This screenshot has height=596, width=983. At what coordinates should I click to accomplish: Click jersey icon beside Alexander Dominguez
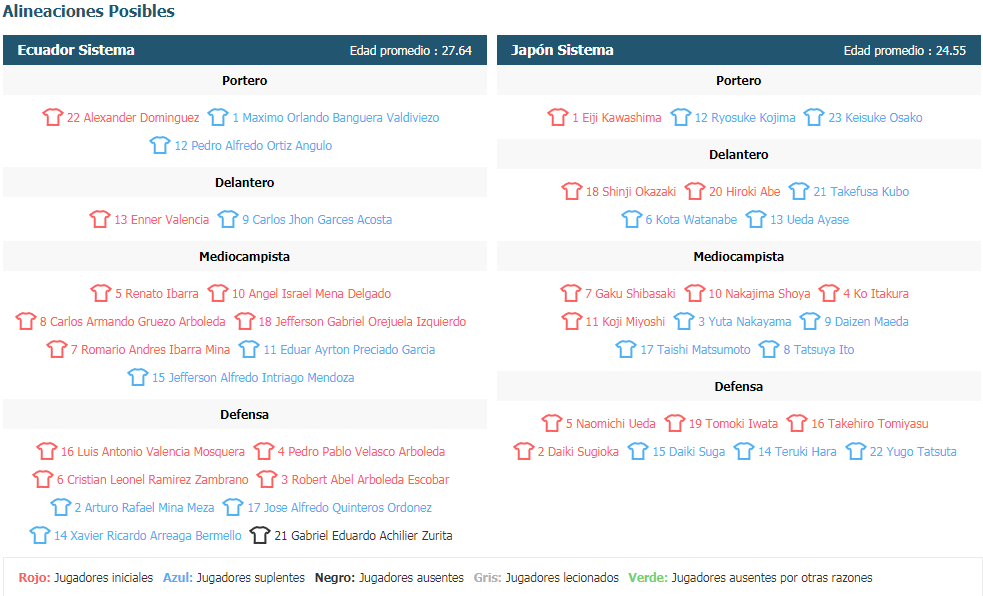click(x=53, y=118)
